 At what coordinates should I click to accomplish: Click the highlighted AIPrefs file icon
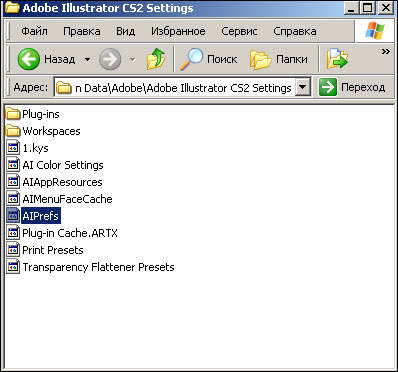[13, 216]
